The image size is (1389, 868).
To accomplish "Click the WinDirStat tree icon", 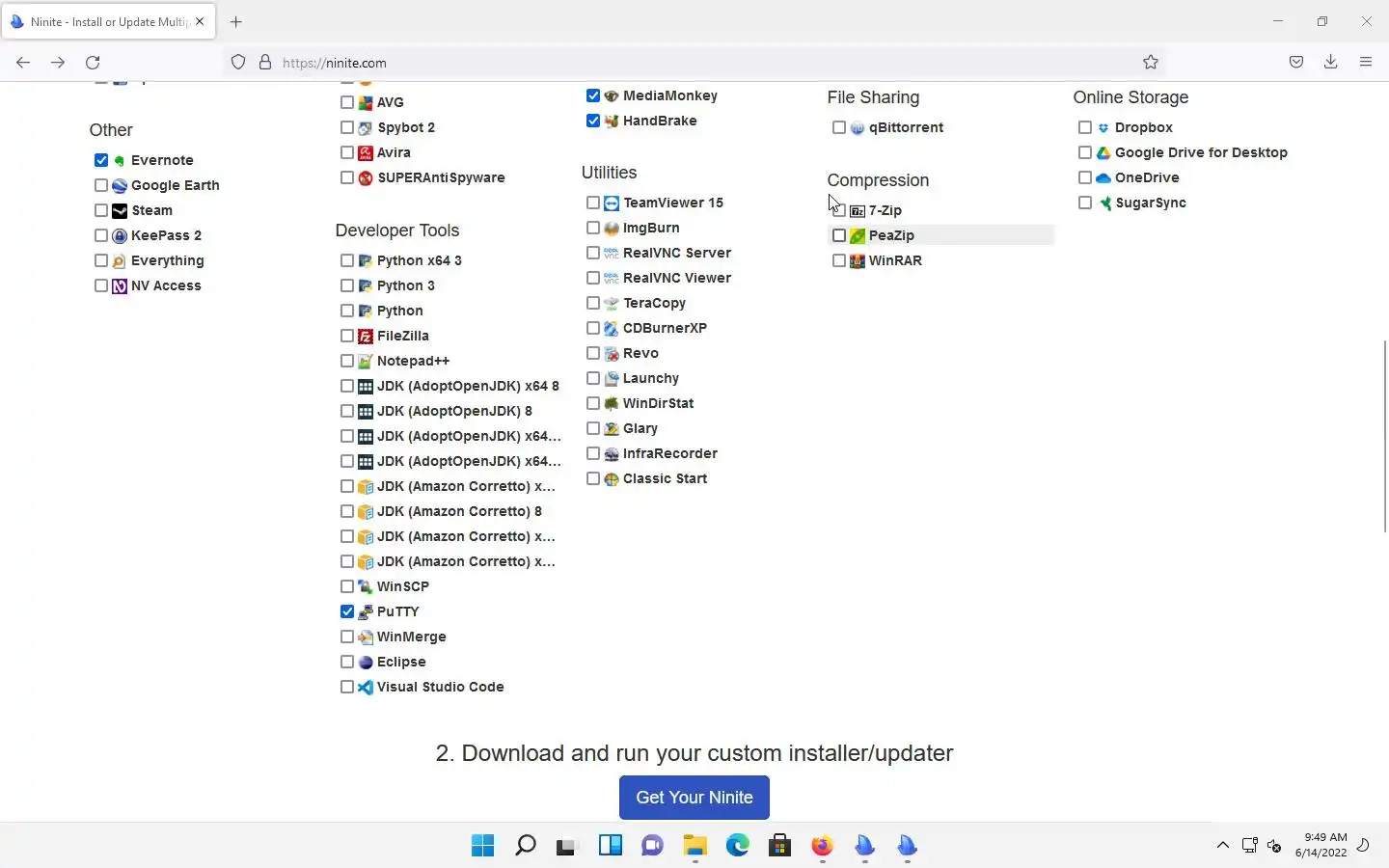I will [x=612, y=403].
